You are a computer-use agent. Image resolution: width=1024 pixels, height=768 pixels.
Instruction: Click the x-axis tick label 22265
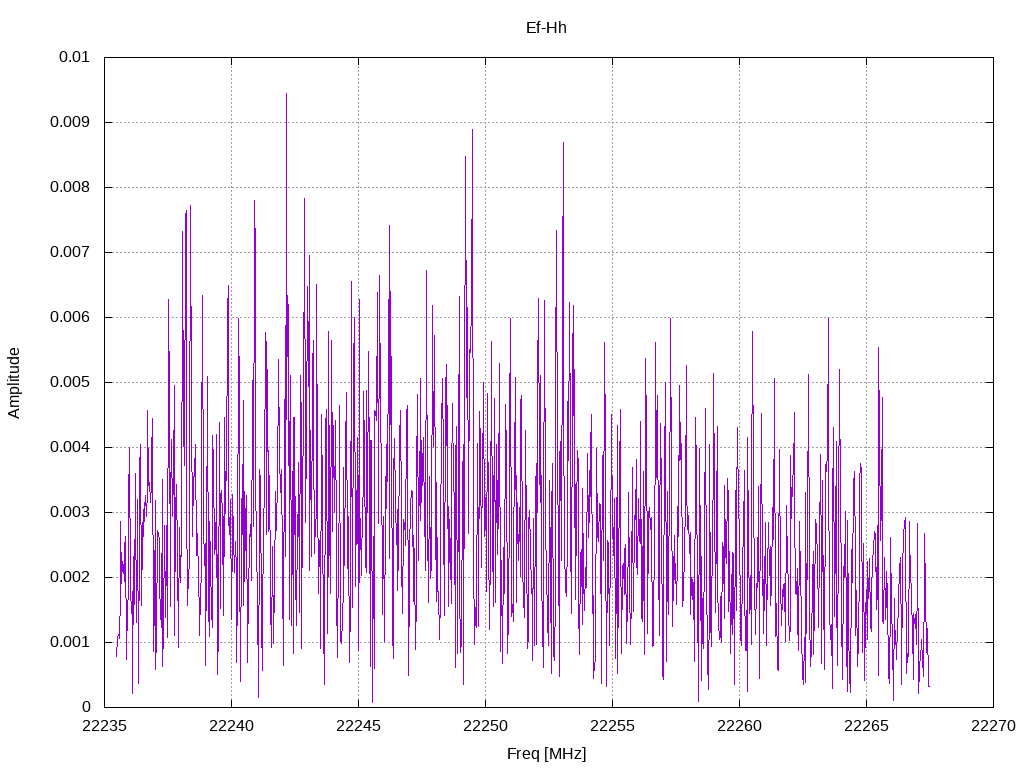click(x=867, y=726)
